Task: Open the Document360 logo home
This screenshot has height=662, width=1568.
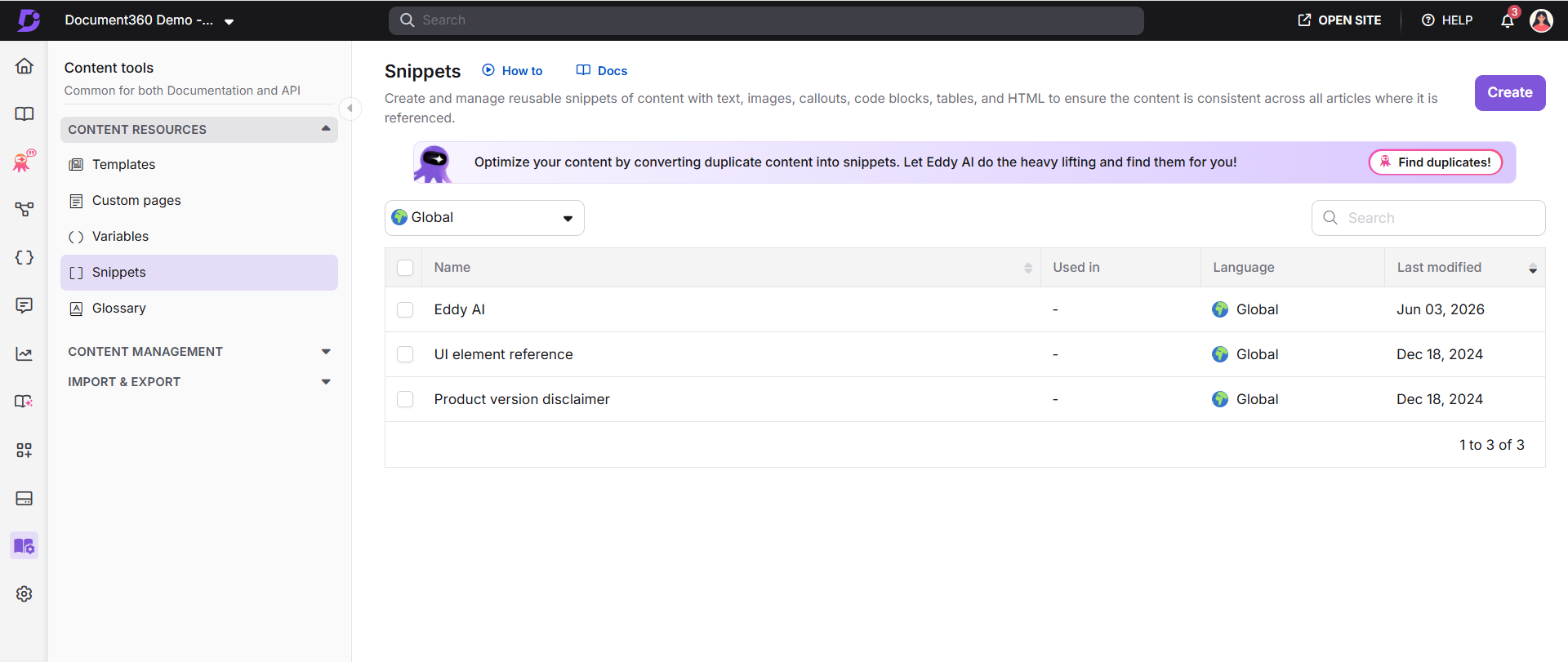Action: 29,20
